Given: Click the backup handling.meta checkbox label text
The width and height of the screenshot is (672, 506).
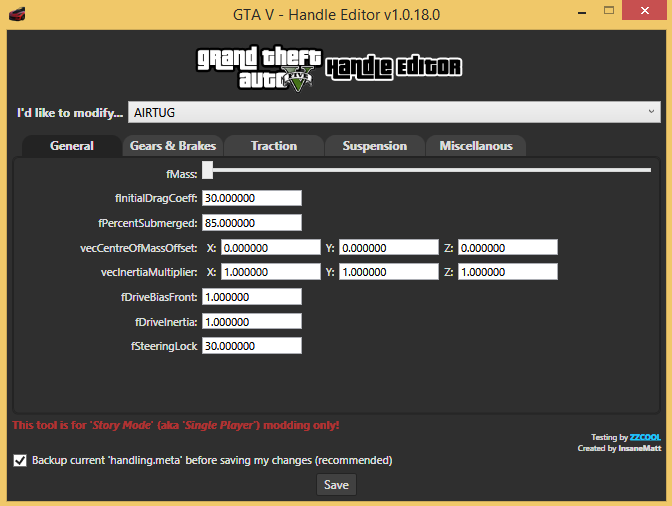Looking at the screenshot, I should click(212, 461).
